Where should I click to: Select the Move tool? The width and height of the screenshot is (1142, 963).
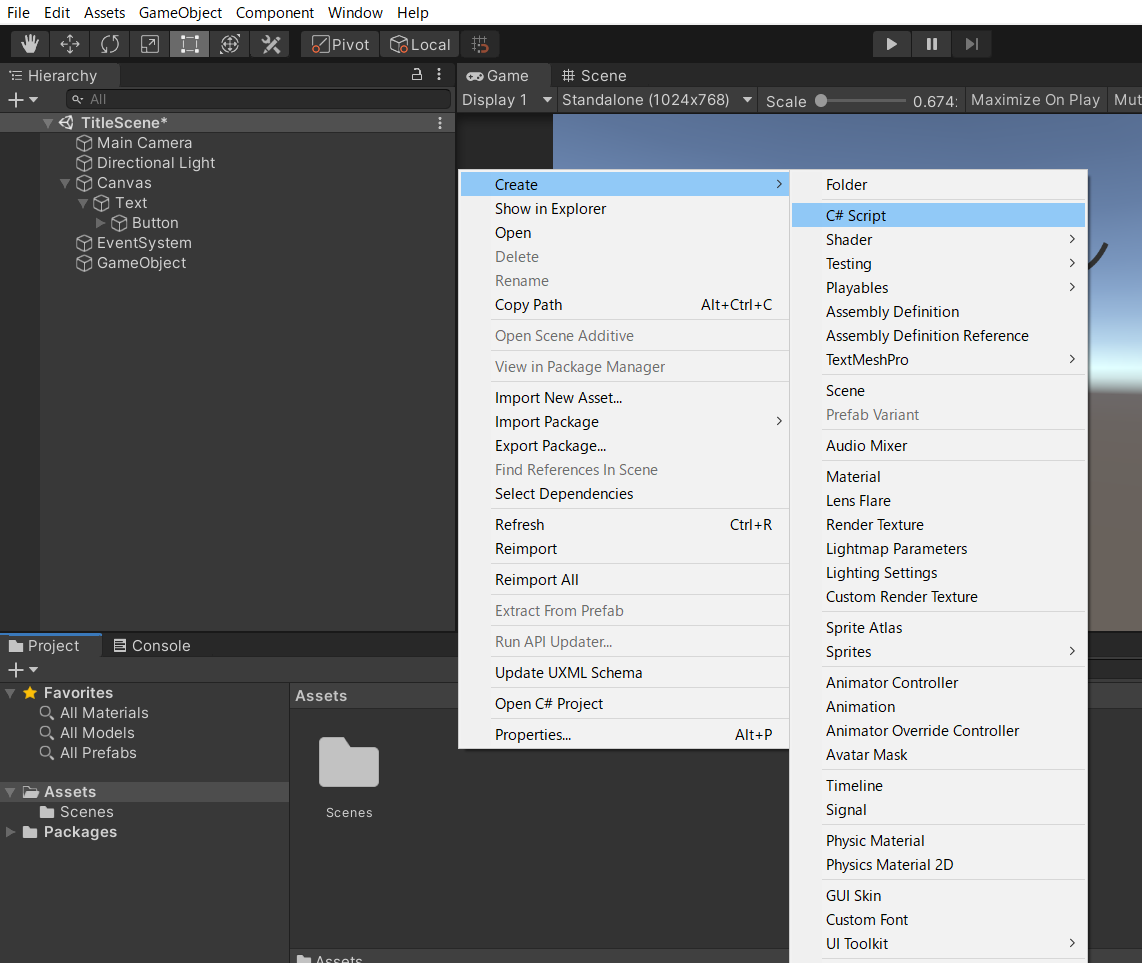pos(70,44)
